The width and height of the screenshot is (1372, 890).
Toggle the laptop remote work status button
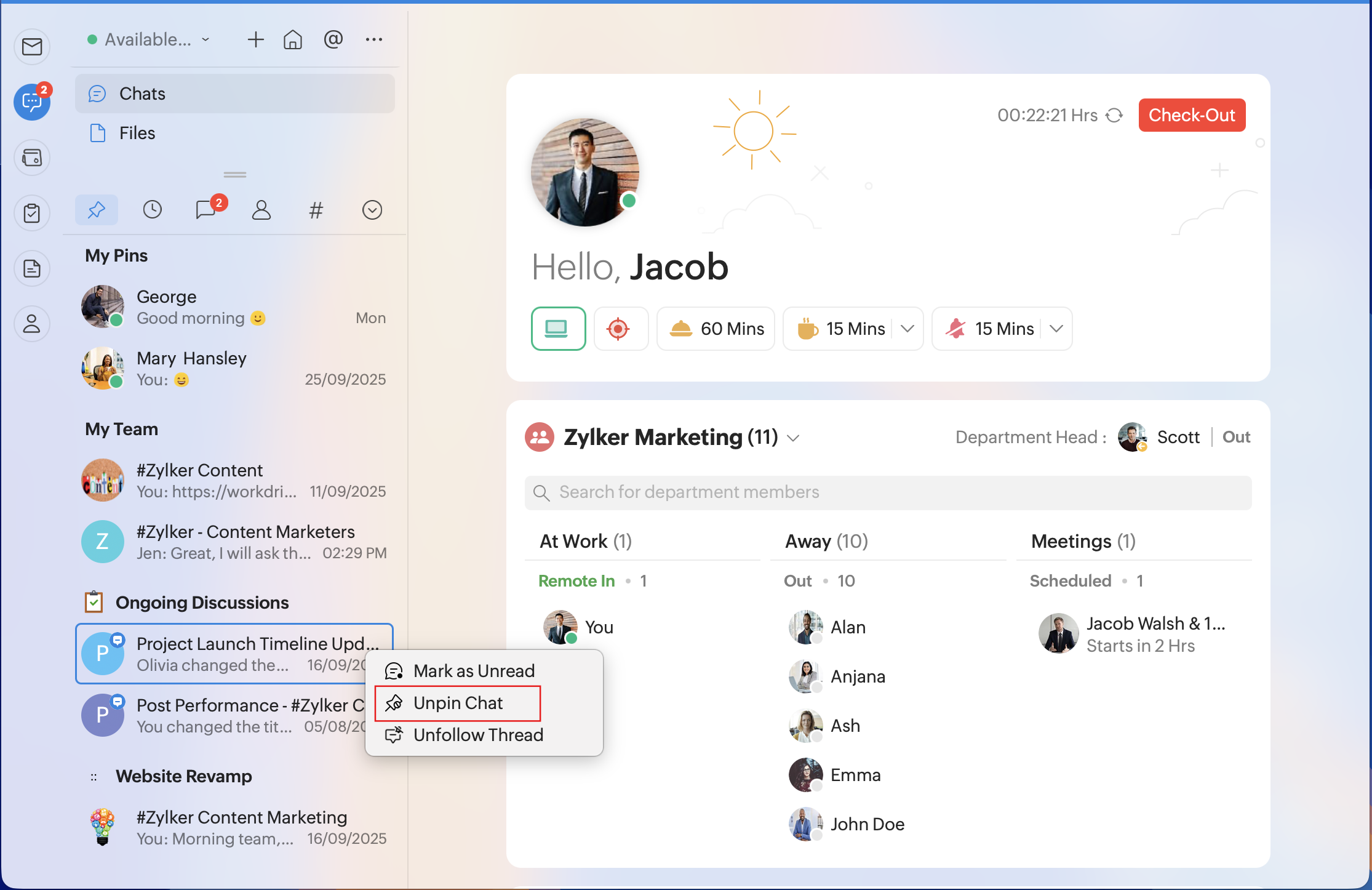tap(557, 329)
